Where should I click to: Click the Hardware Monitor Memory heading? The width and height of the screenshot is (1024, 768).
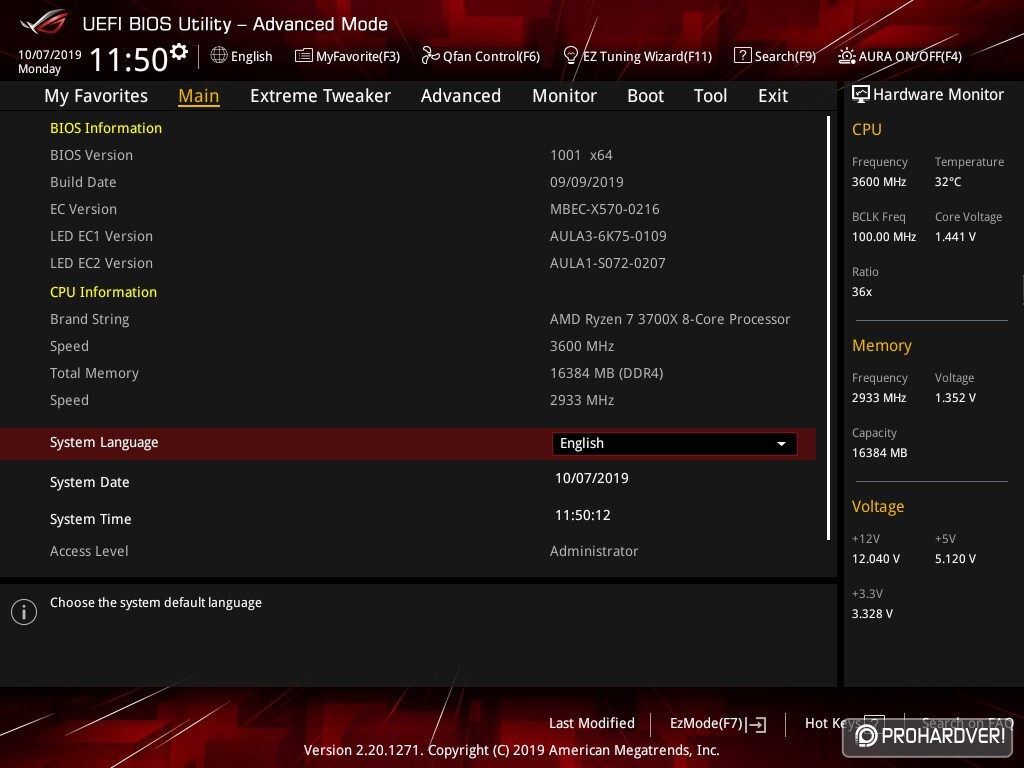click(882, 345)
